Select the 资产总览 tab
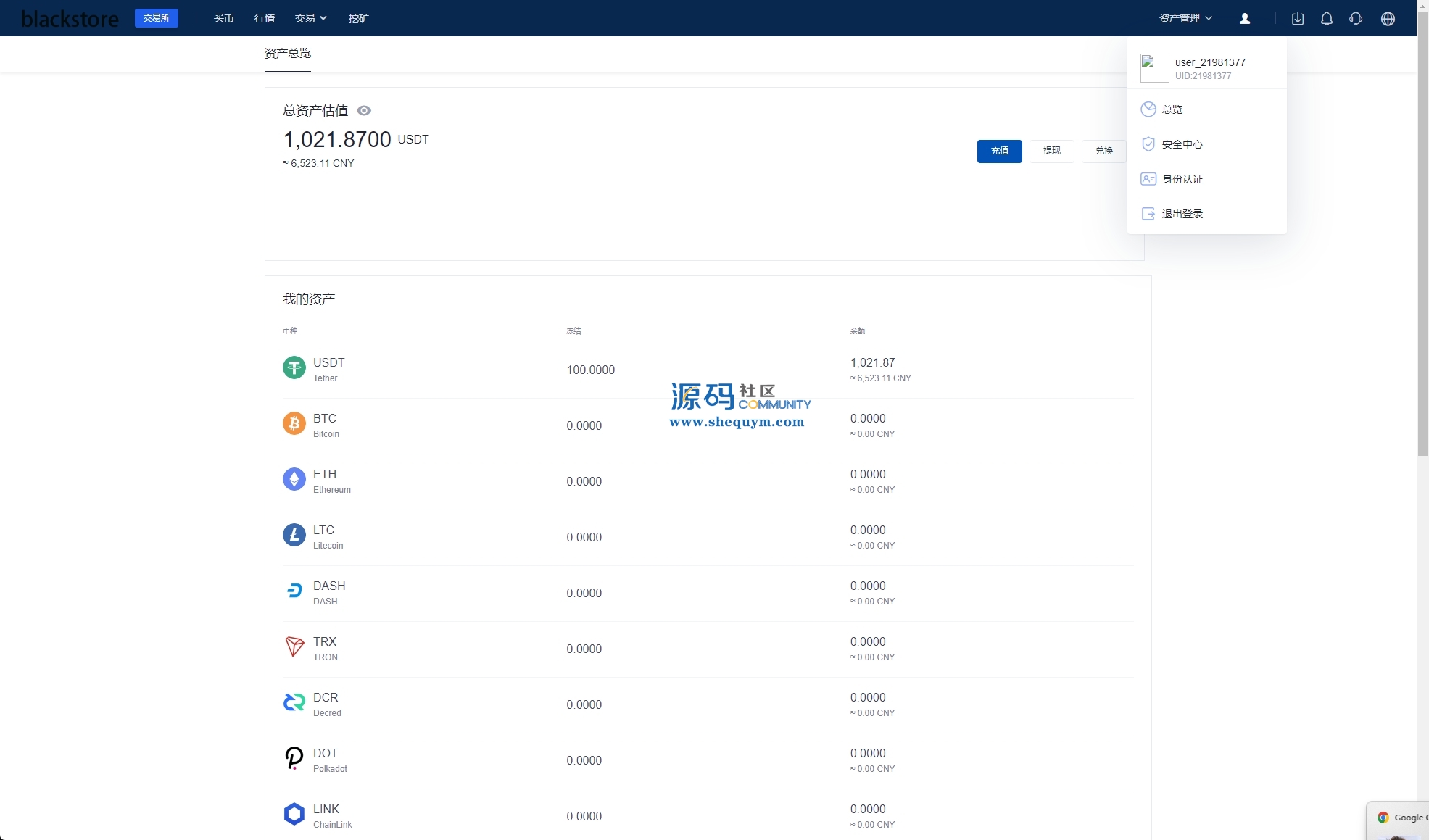This screenshot has height=840, width=1429. (x=288, y=54)
